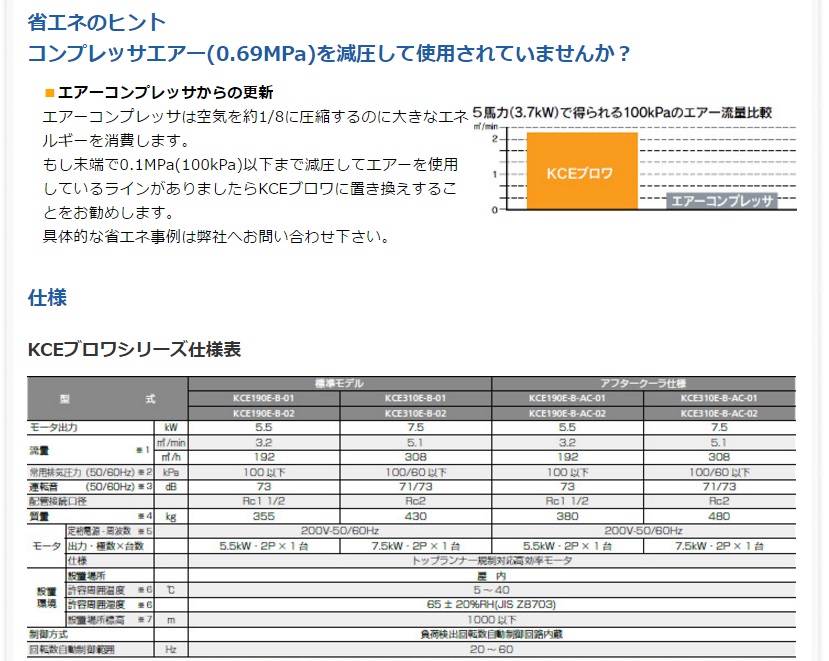Image resolution: width=829 pixels, height=661 pixels.
Task: Click the "流量" row label
Action: tap(39, 451)
